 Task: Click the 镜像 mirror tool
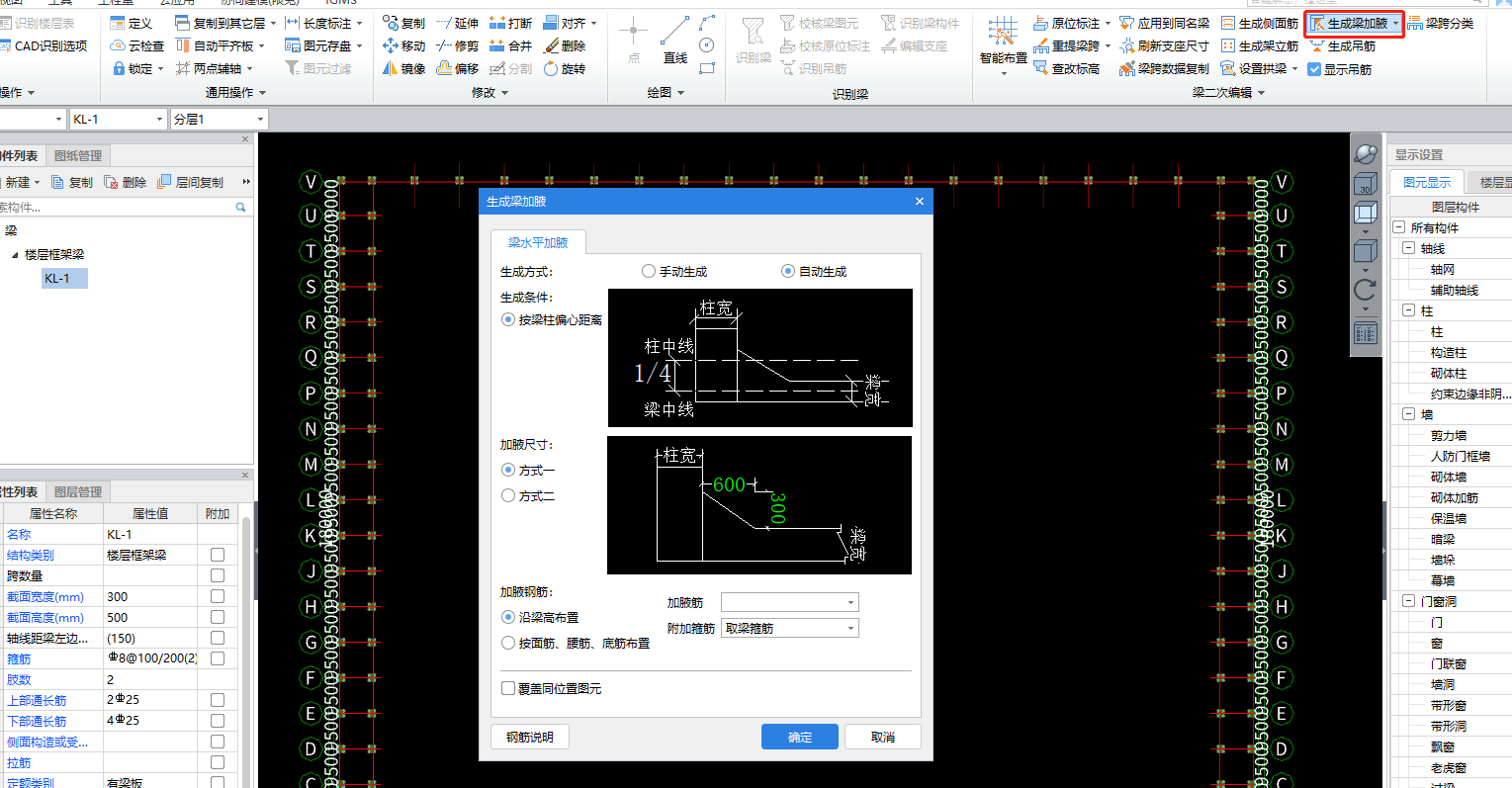[403, 68]
